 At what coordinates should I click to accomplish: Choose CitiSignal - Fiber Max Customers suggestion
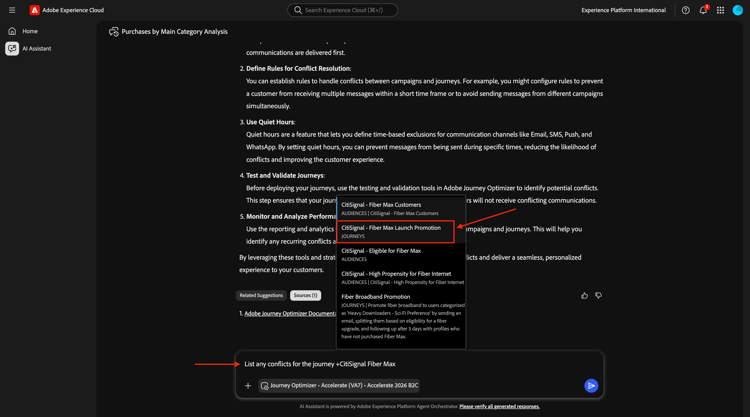(401, 208)
